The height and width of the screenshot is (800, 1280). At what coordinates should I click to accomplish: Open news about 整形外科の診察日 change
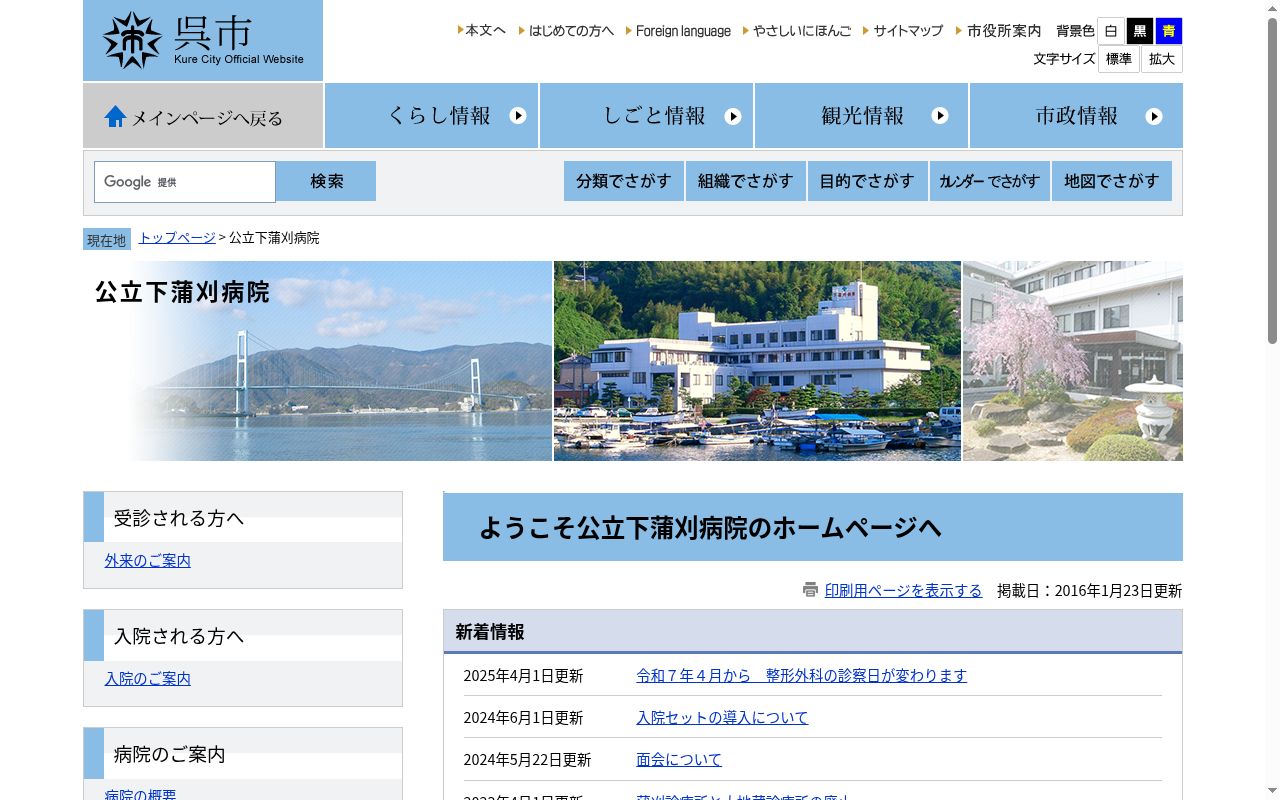802,676
